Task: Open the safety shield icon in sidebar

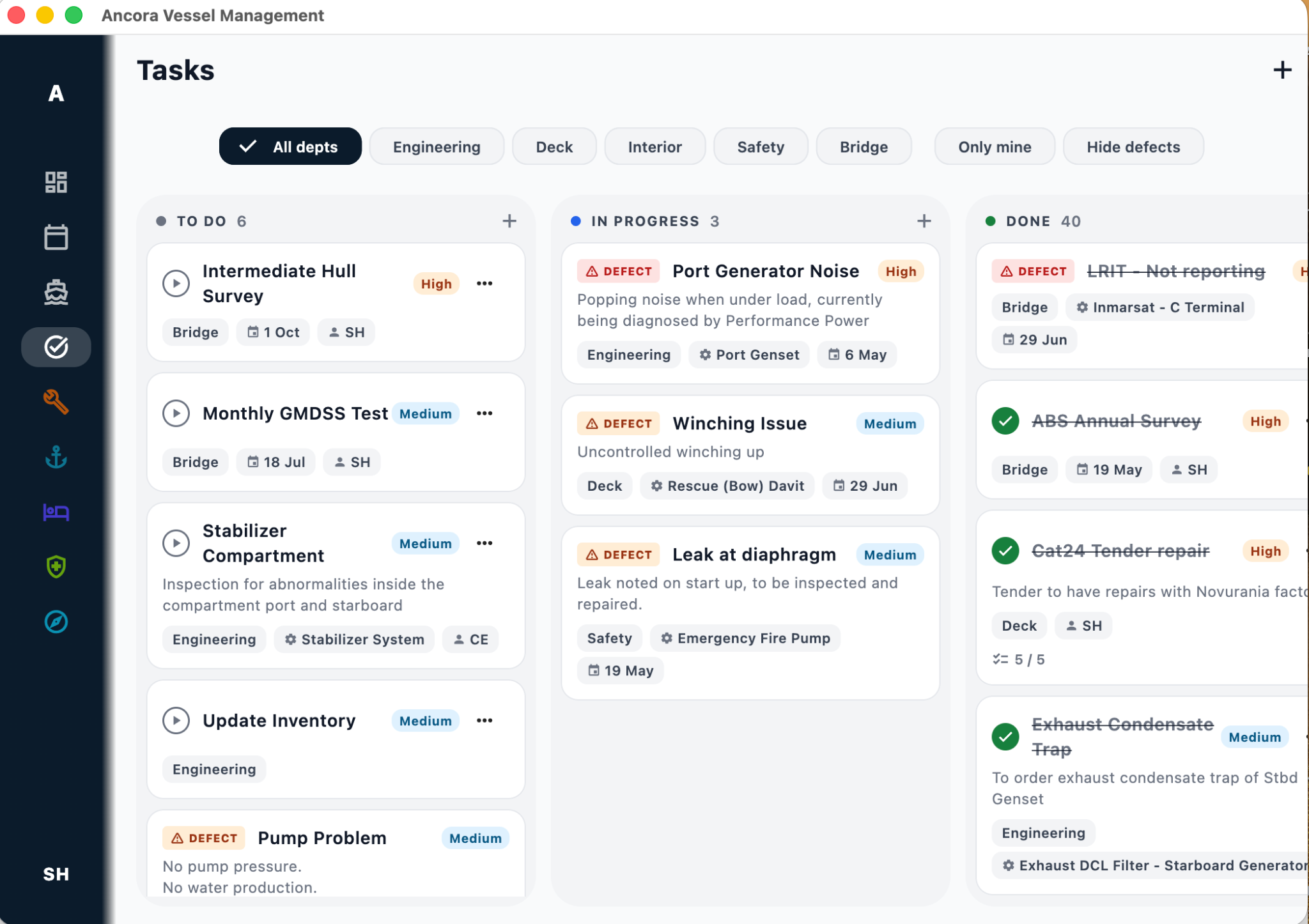Action: pyautogui.click(x=56, y=567)
